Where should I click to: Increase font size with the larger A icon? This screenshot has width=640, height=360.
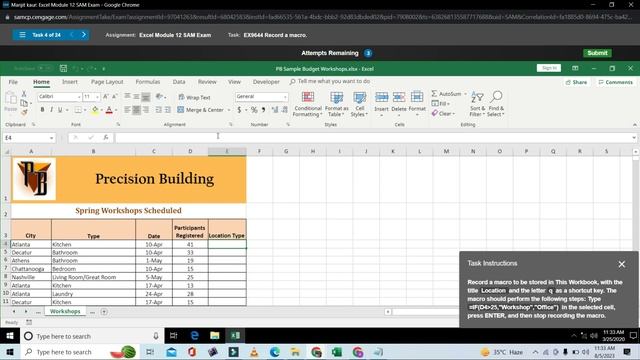(106, 97)
